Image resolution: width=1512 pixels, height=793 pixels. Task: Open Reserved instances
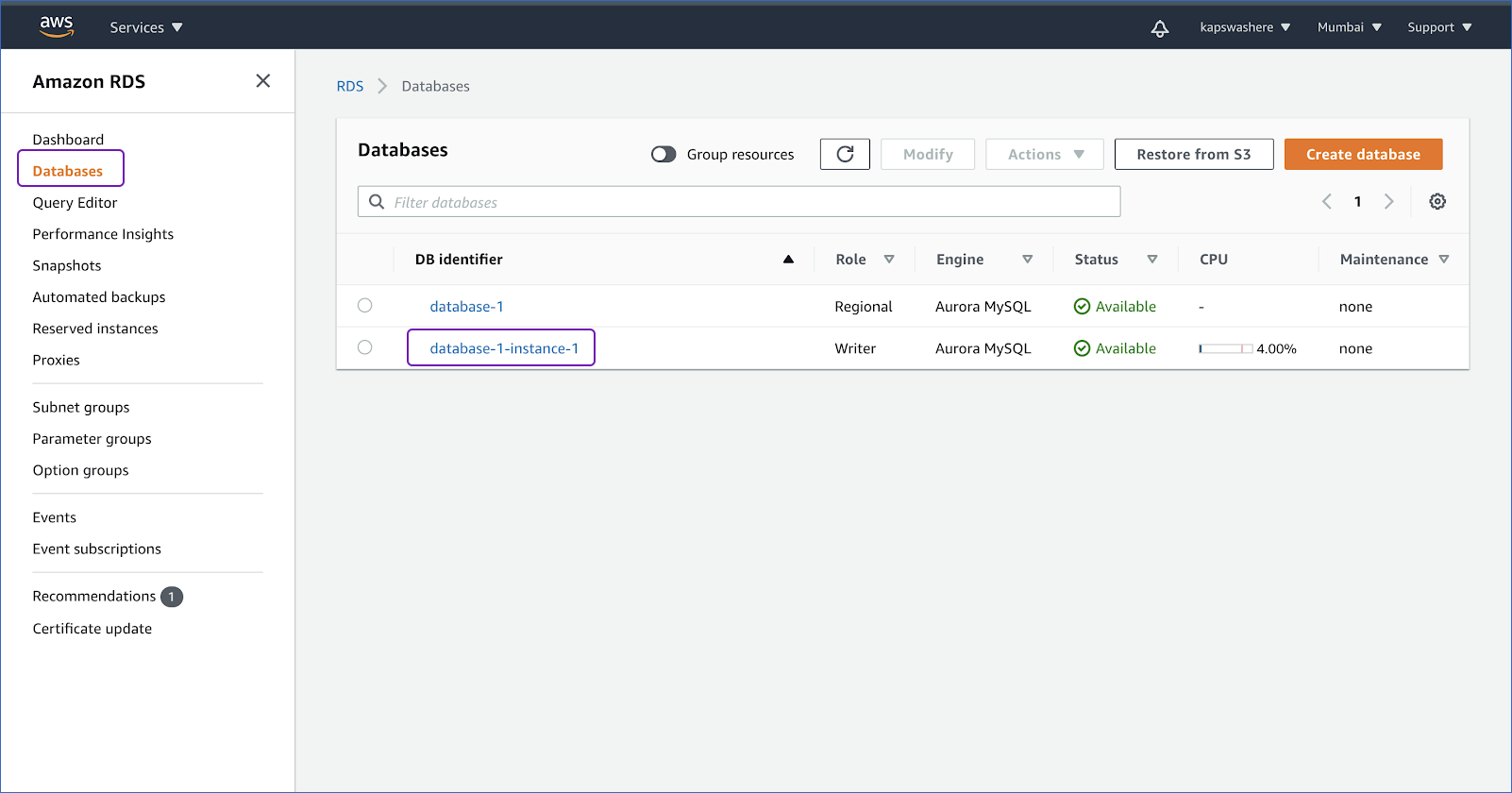95,329
